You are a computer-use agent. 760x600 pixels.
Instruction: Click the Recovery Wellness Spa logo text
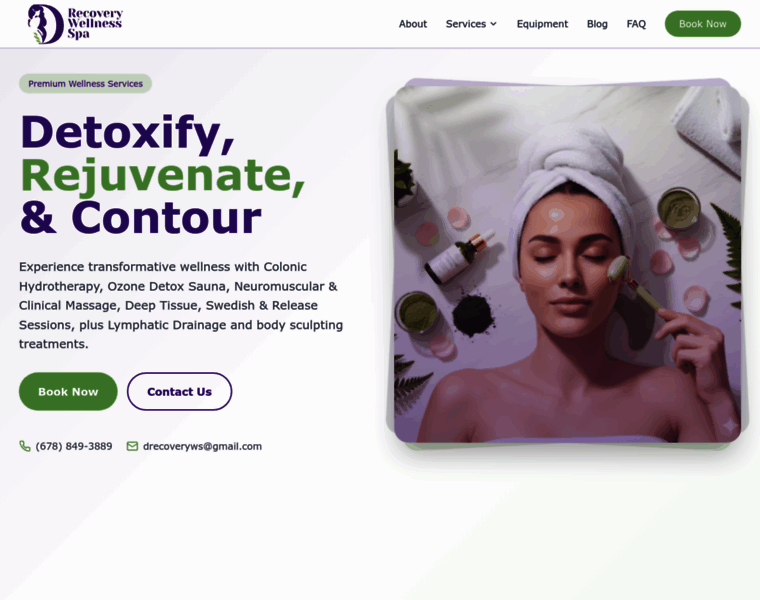click(95, 23)
